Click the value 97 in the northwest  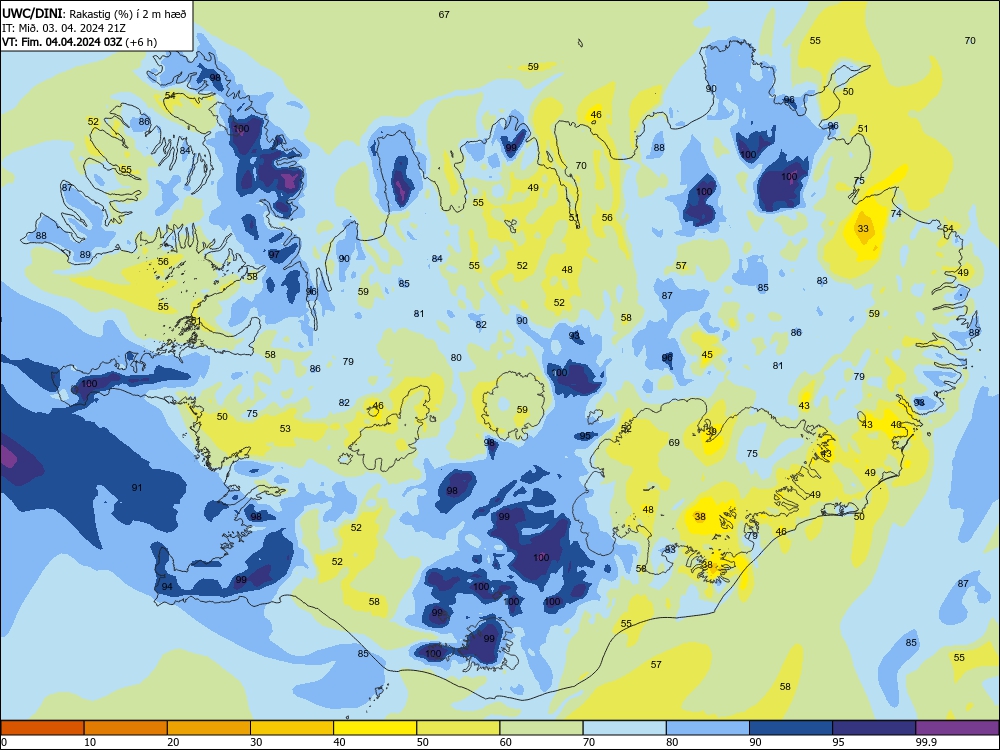(x=274, y=254)
